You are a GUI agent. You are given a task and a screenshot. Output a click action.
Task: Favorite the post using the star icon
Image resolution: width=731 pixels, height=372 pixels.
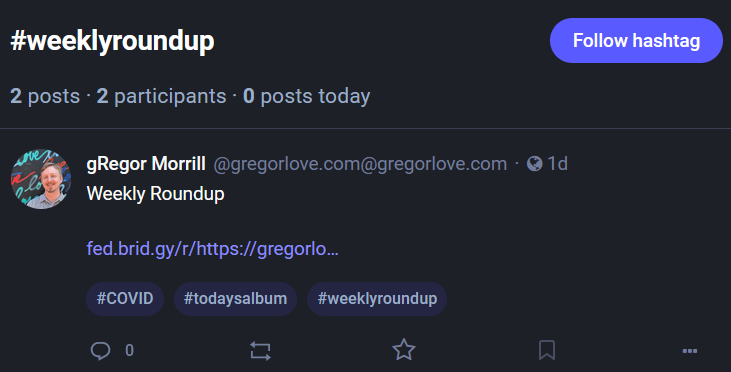[x=404, y=350]
